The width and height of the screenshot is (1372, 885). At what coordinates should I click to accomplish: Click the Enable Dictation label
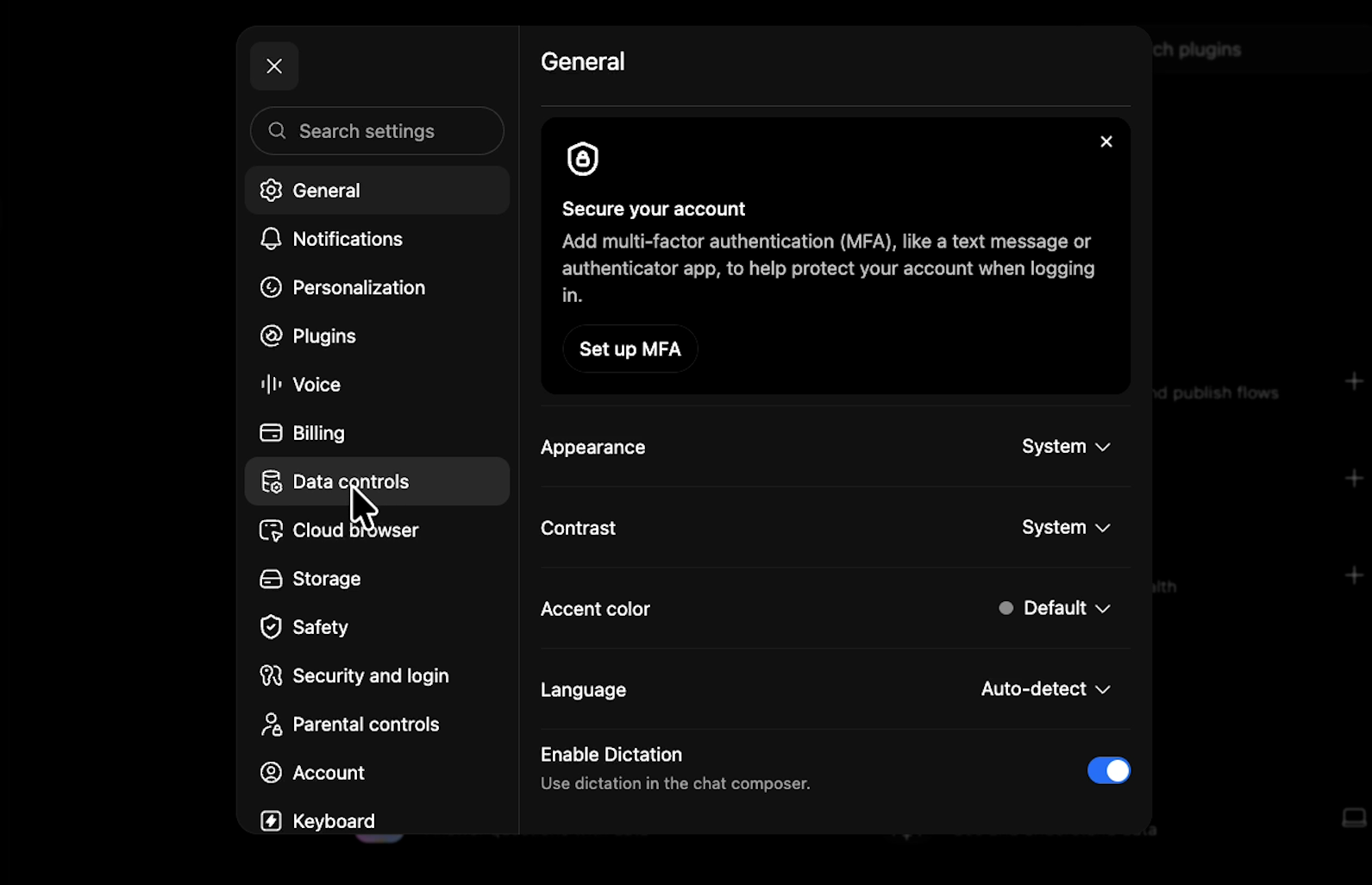[611, 755]
